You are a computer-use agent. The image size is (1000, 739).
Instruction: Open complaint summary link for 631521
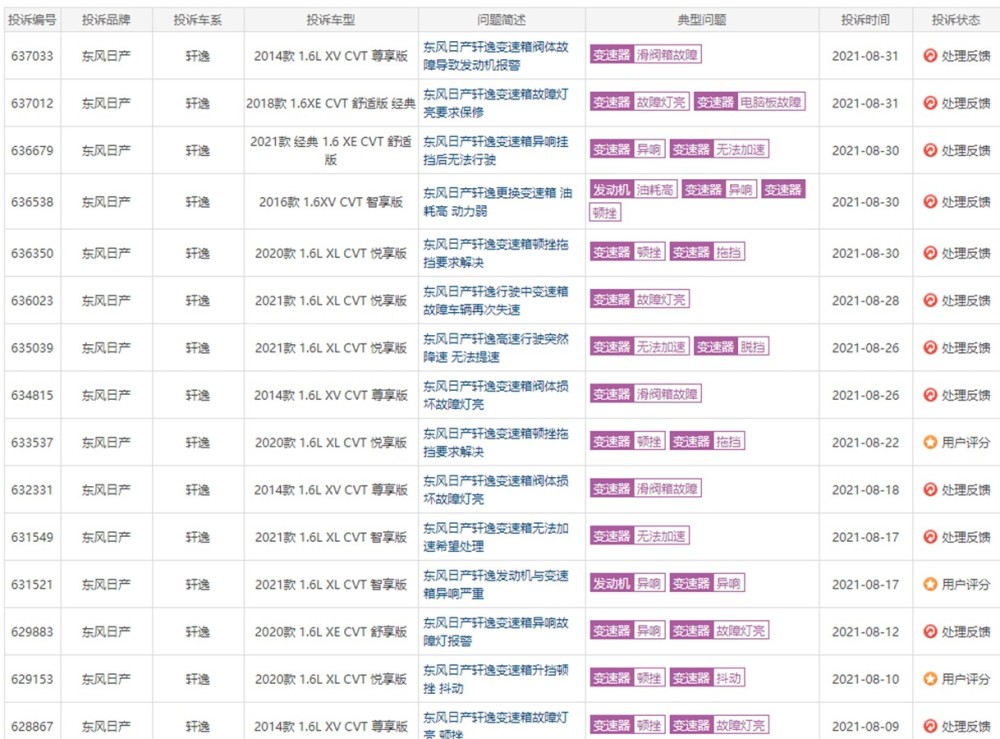pos(496,584)
